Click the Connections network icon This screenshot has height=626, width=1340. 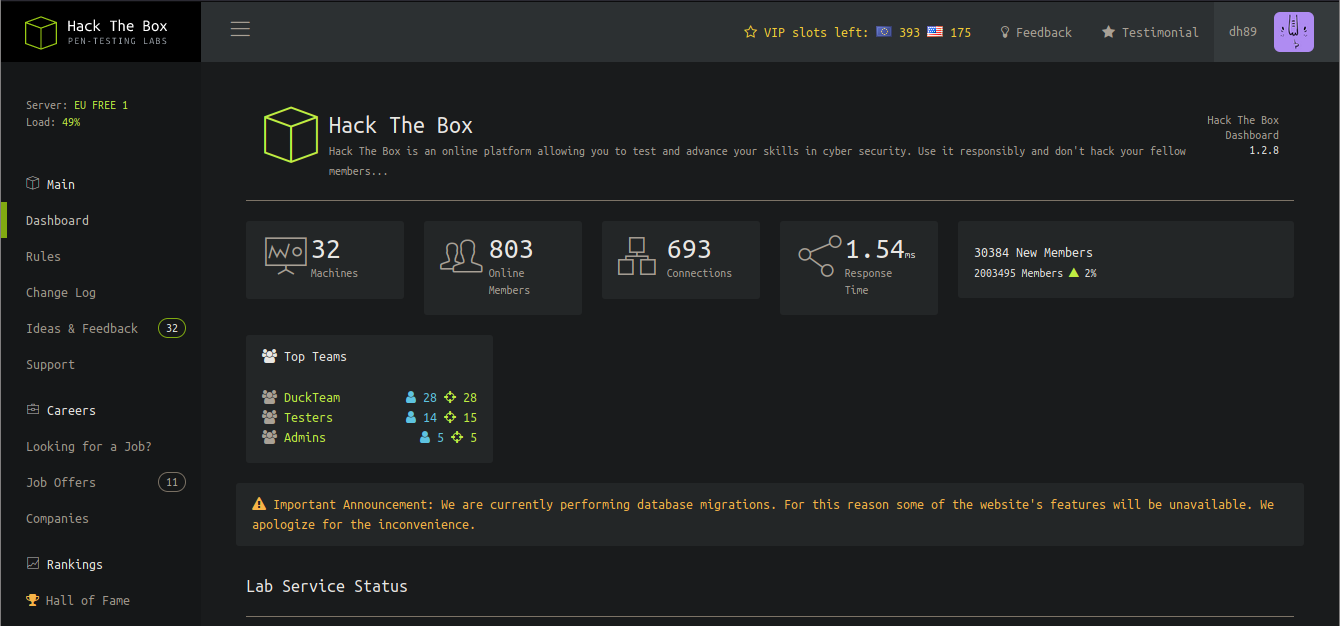pyautogui.click(x=636, y=256)
